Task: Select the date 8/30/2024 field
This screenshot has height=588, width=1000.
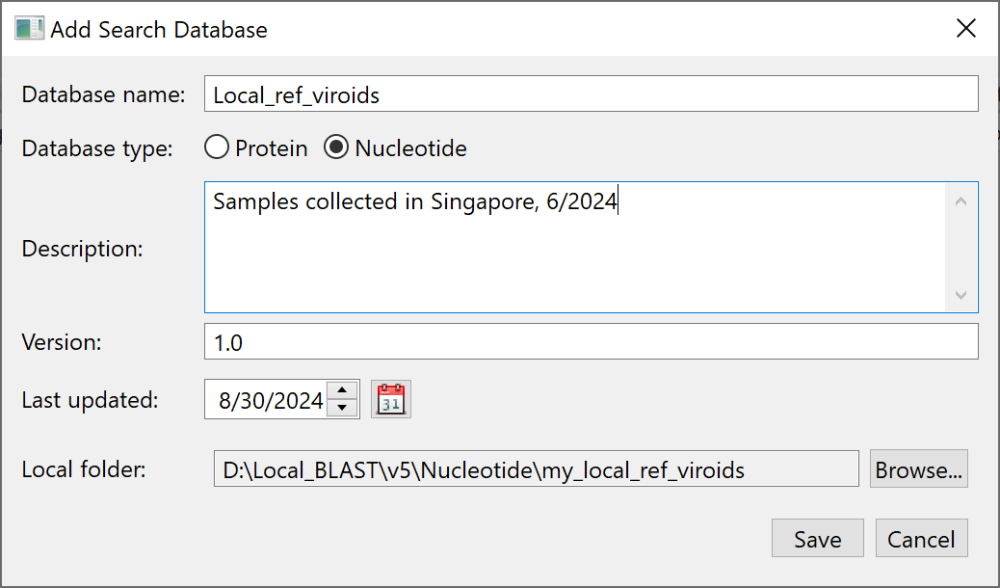Action: point(268,399)
